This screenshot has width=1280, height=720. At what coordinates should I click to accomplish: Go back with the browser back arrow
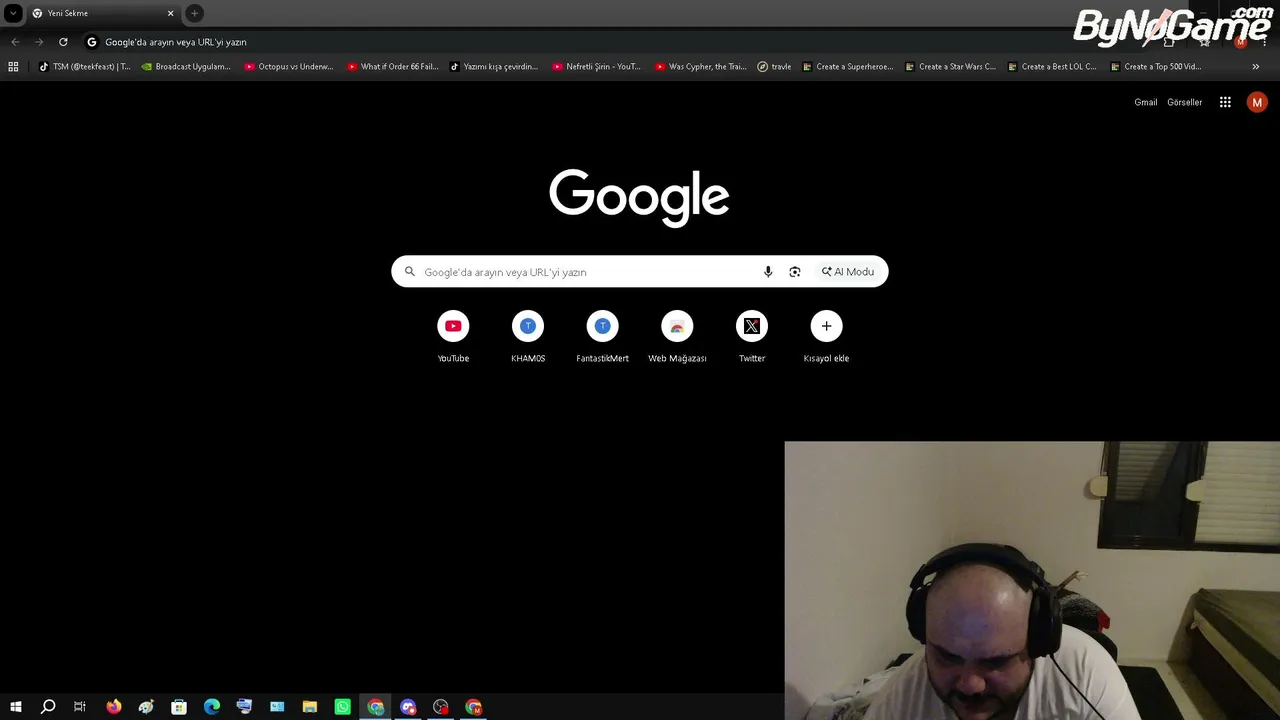(15, 42)
